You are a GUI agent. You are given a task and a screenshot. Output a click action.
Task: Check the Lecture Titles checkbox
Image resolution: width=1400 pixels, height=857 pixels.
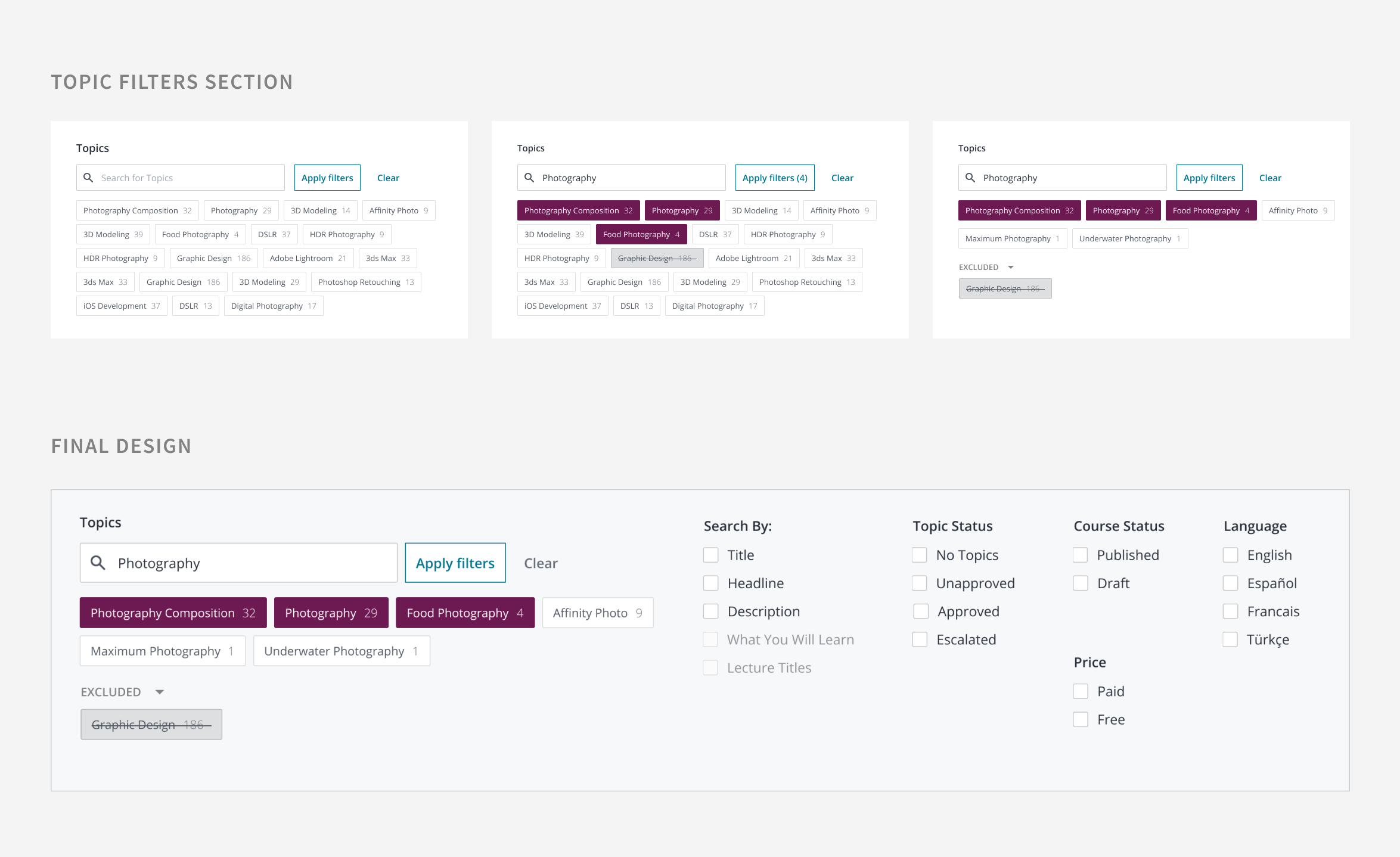[710, 667]
